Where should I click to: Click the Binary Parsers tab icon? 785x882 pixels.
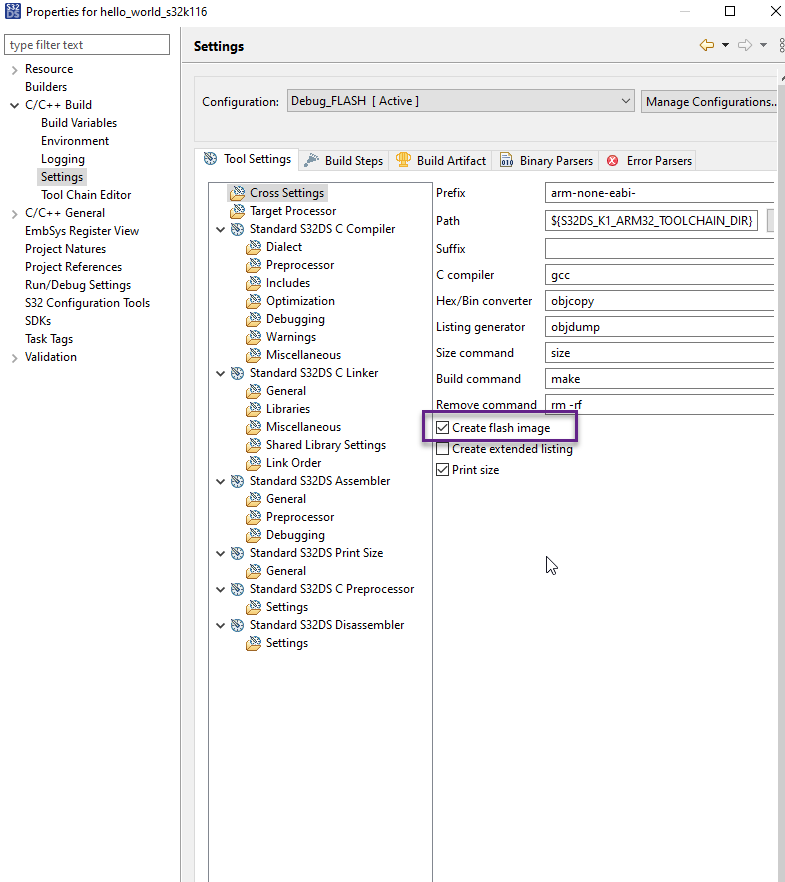click(507, 160)
